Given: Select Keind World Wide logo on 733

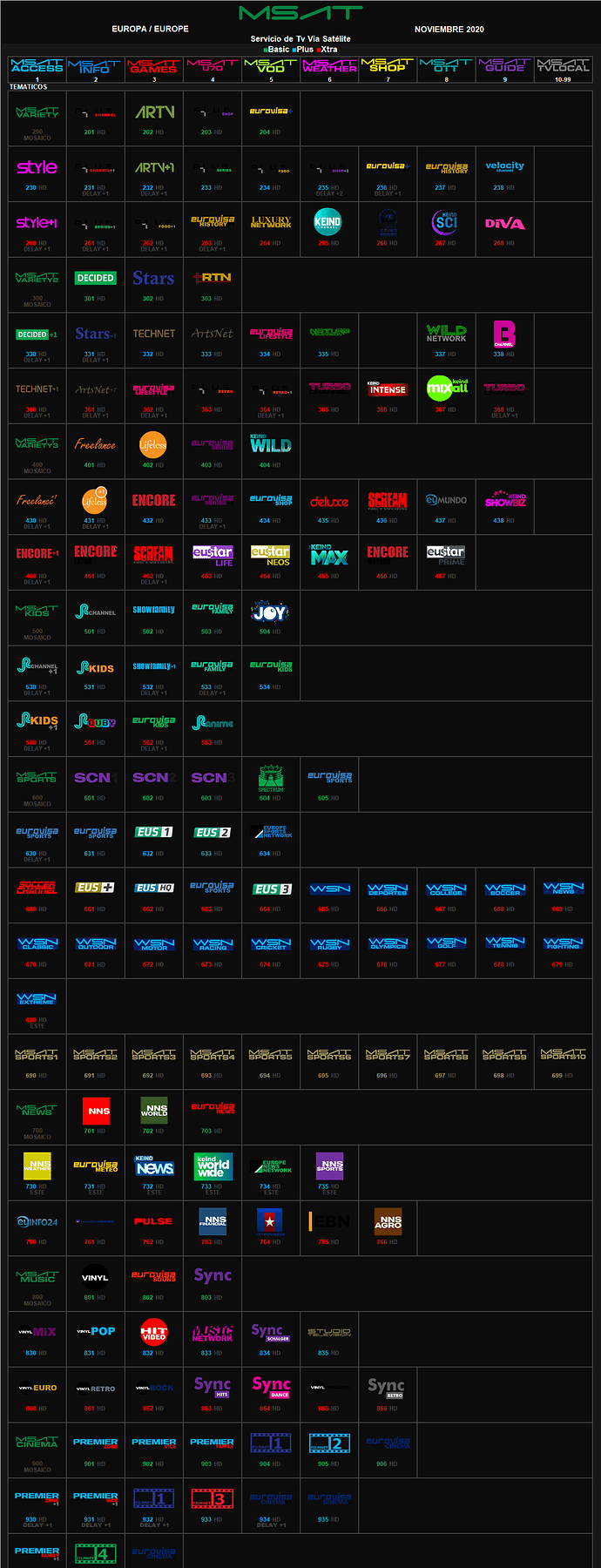Looking at the screenshot, I should [x=213, y=1166].
